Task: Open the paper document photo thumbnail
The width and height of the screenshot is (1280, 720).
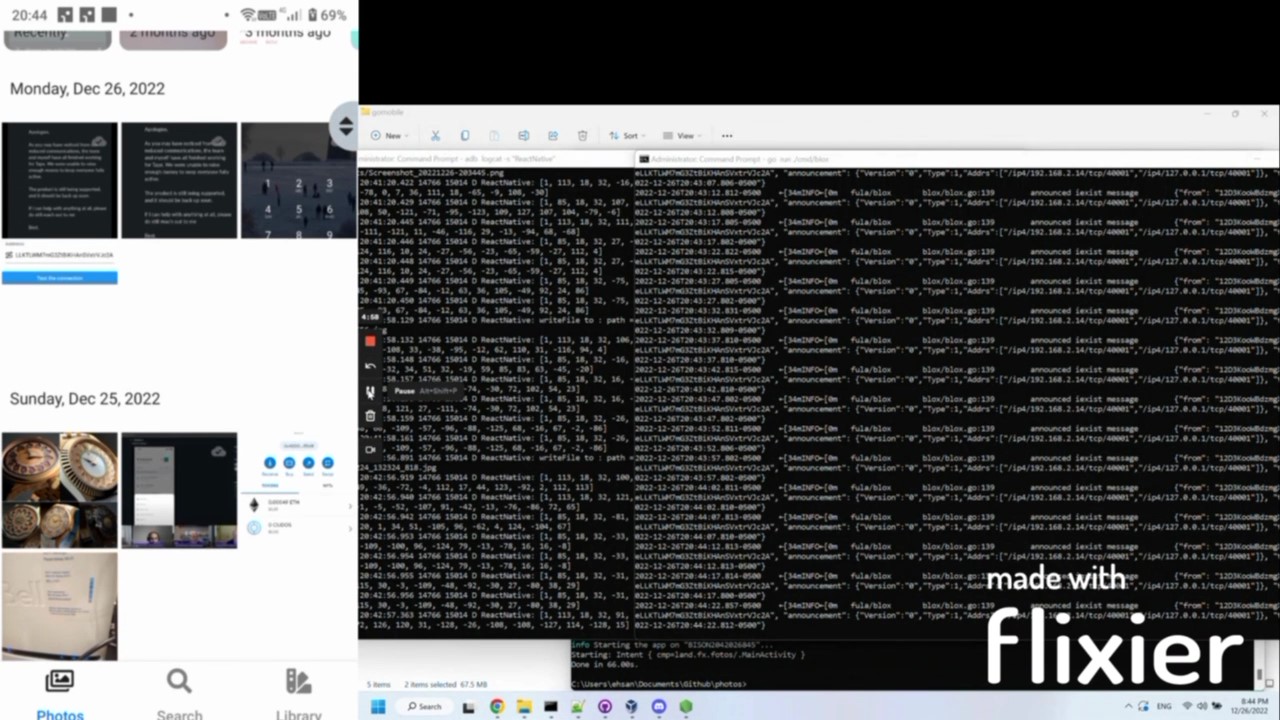Action: click(x=59, y=606)
